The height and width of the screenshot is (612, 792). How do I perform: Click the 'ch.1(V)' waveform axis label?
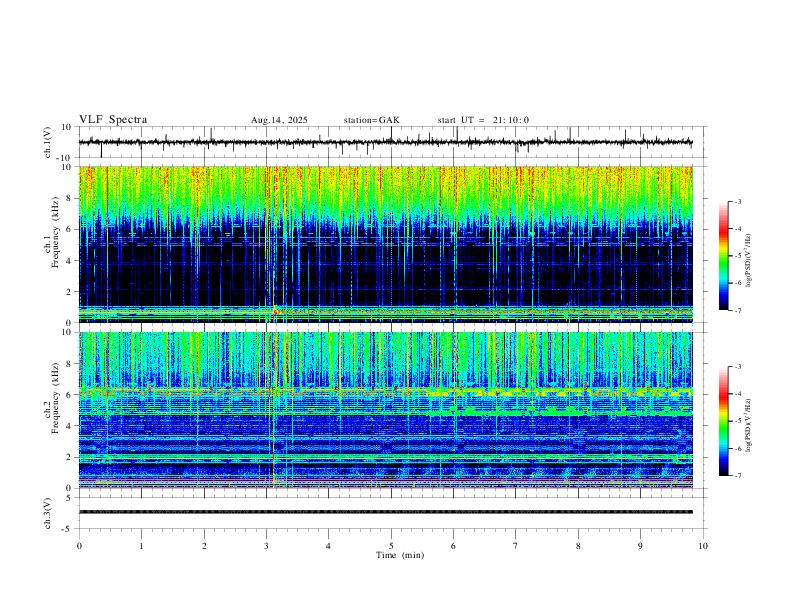[48, 142]
